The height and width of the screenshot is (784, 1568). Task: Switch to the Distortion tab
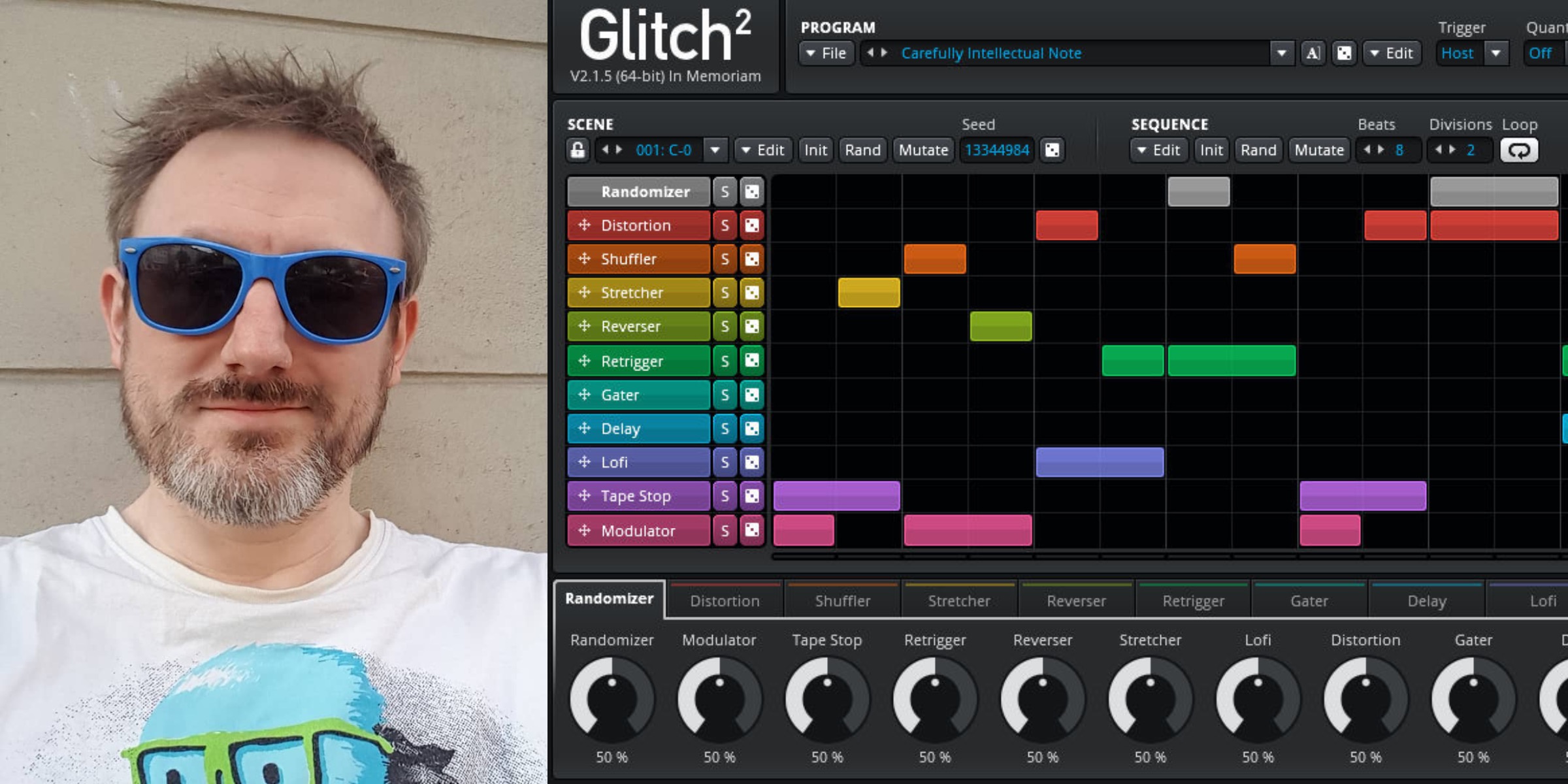tap(725, 600)
